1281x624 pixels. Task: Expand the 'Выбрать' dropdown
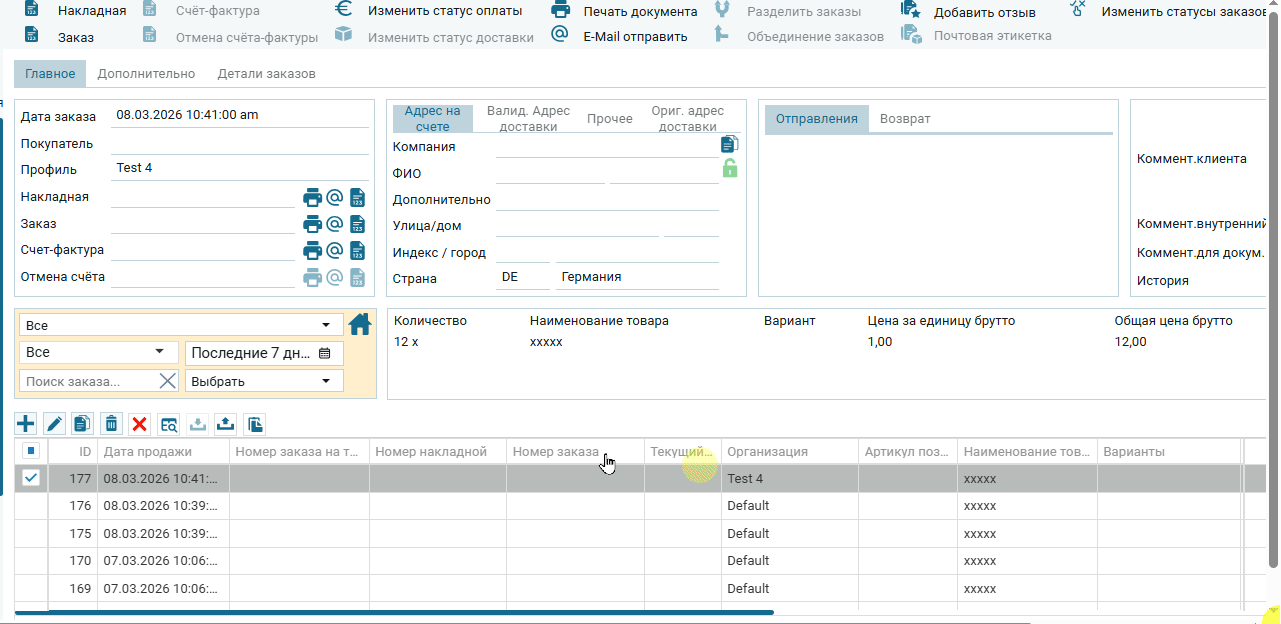[x=264, y=381]
